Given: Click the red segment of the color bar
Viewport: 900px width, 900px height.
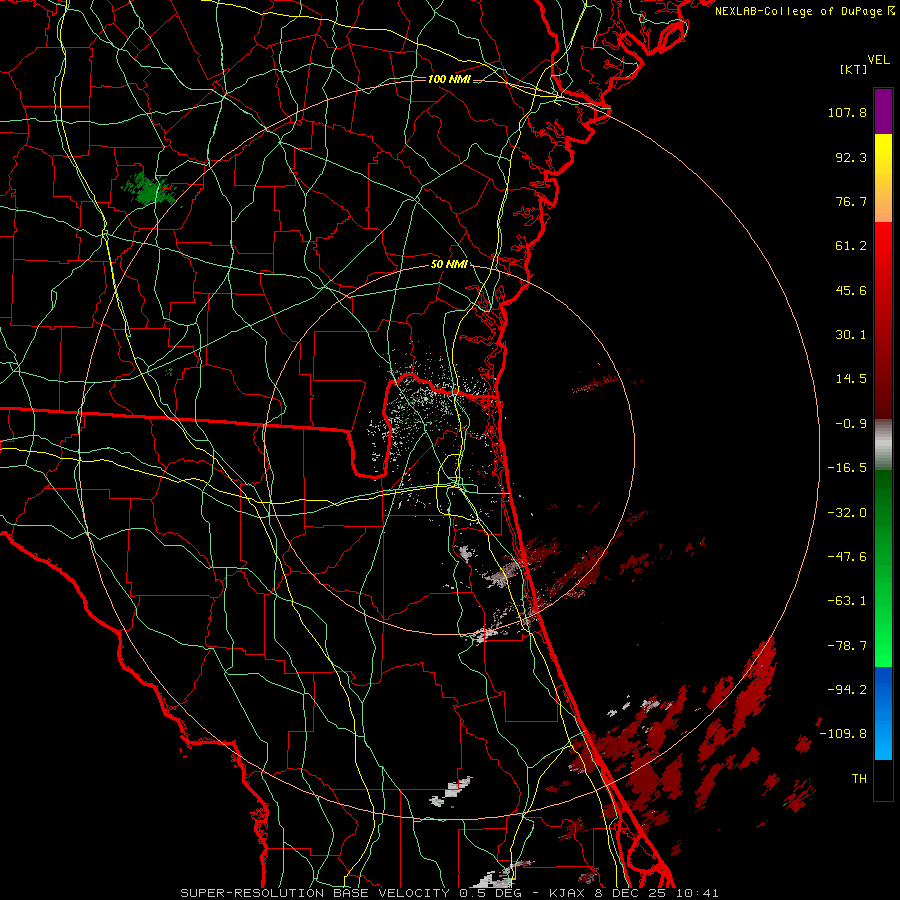Looking at the screenshot, I should (883, 319).
